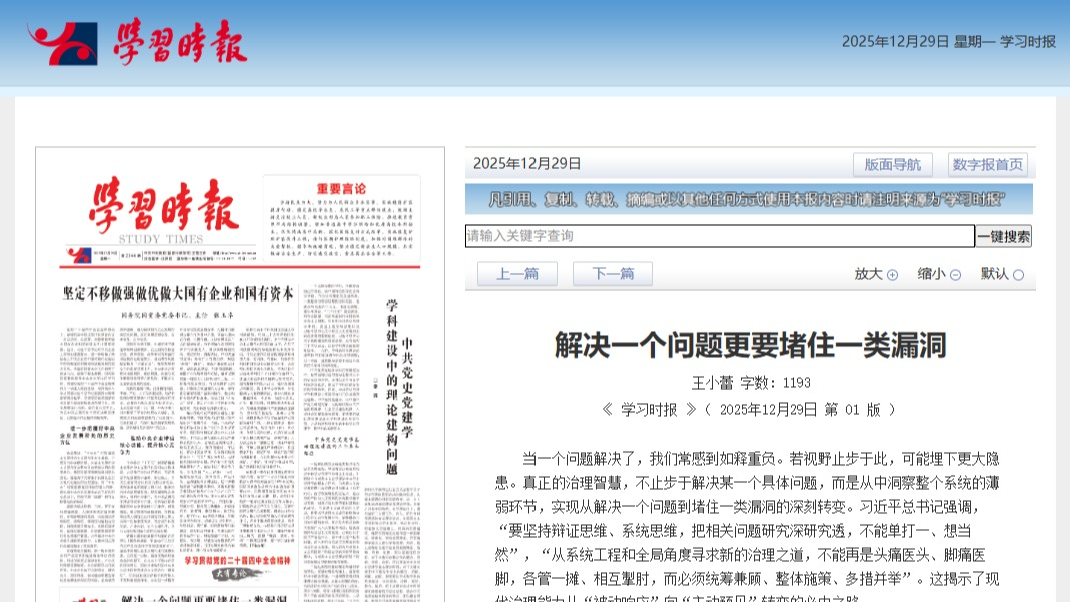1070x602 pixels.
Task: Click the zoom-out minus icon beside 缩小
Action: (955, 275)
